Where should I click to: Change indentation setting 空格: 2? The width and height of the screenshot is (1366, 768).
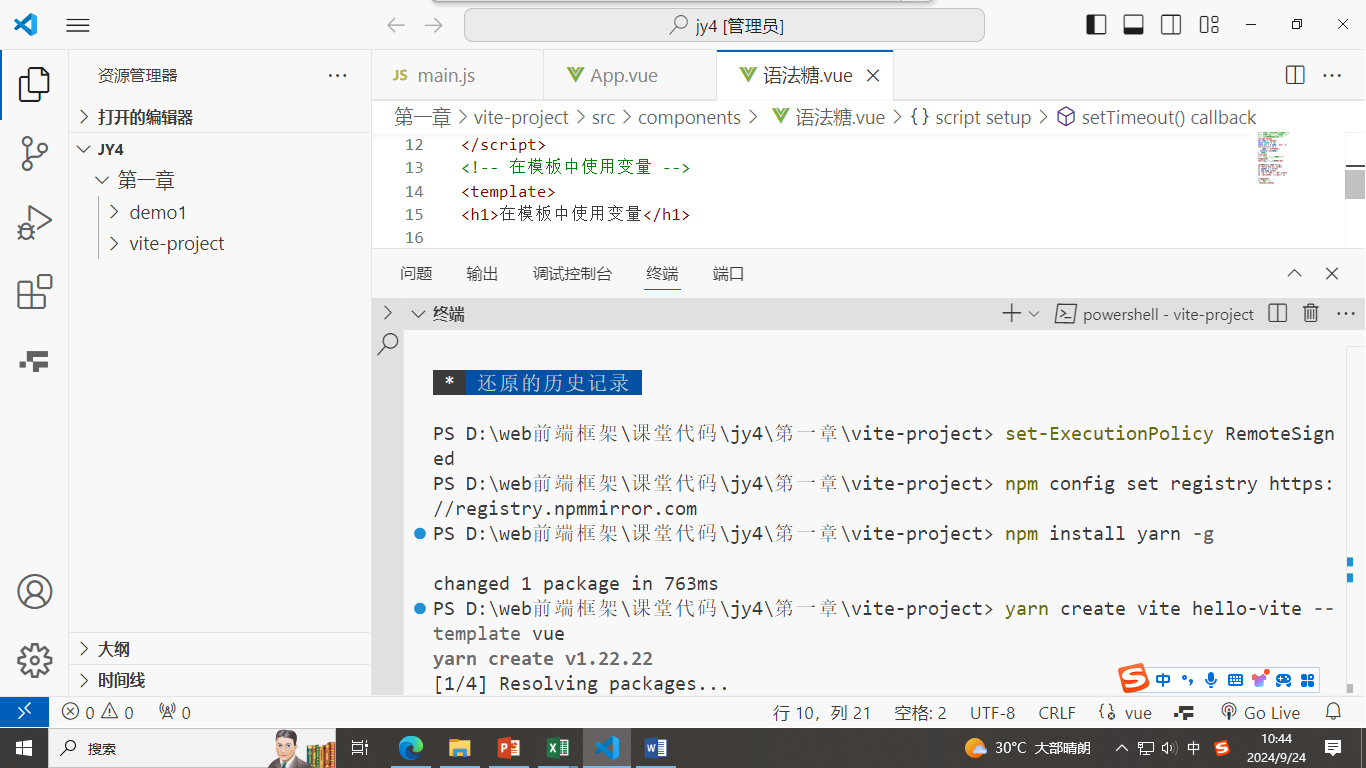920,712
